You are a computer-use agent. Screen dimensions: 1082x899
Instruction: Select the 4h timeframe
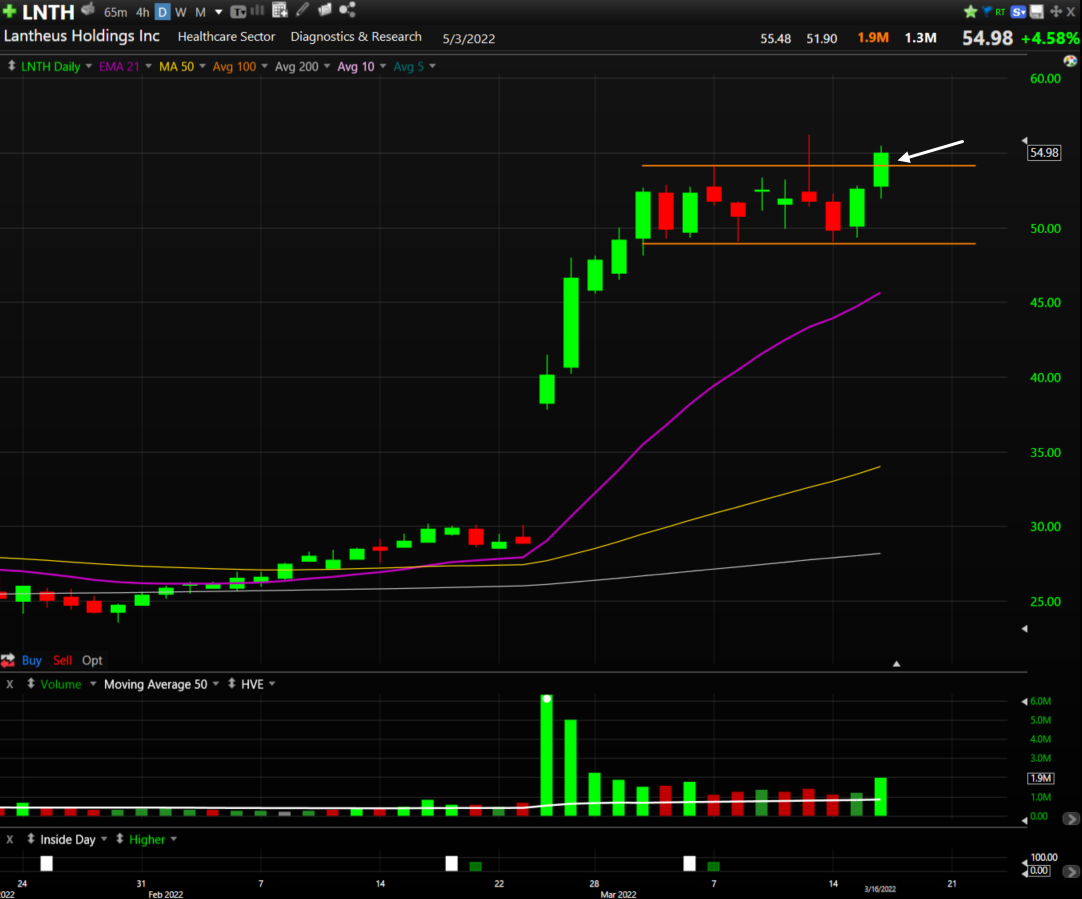143,12
